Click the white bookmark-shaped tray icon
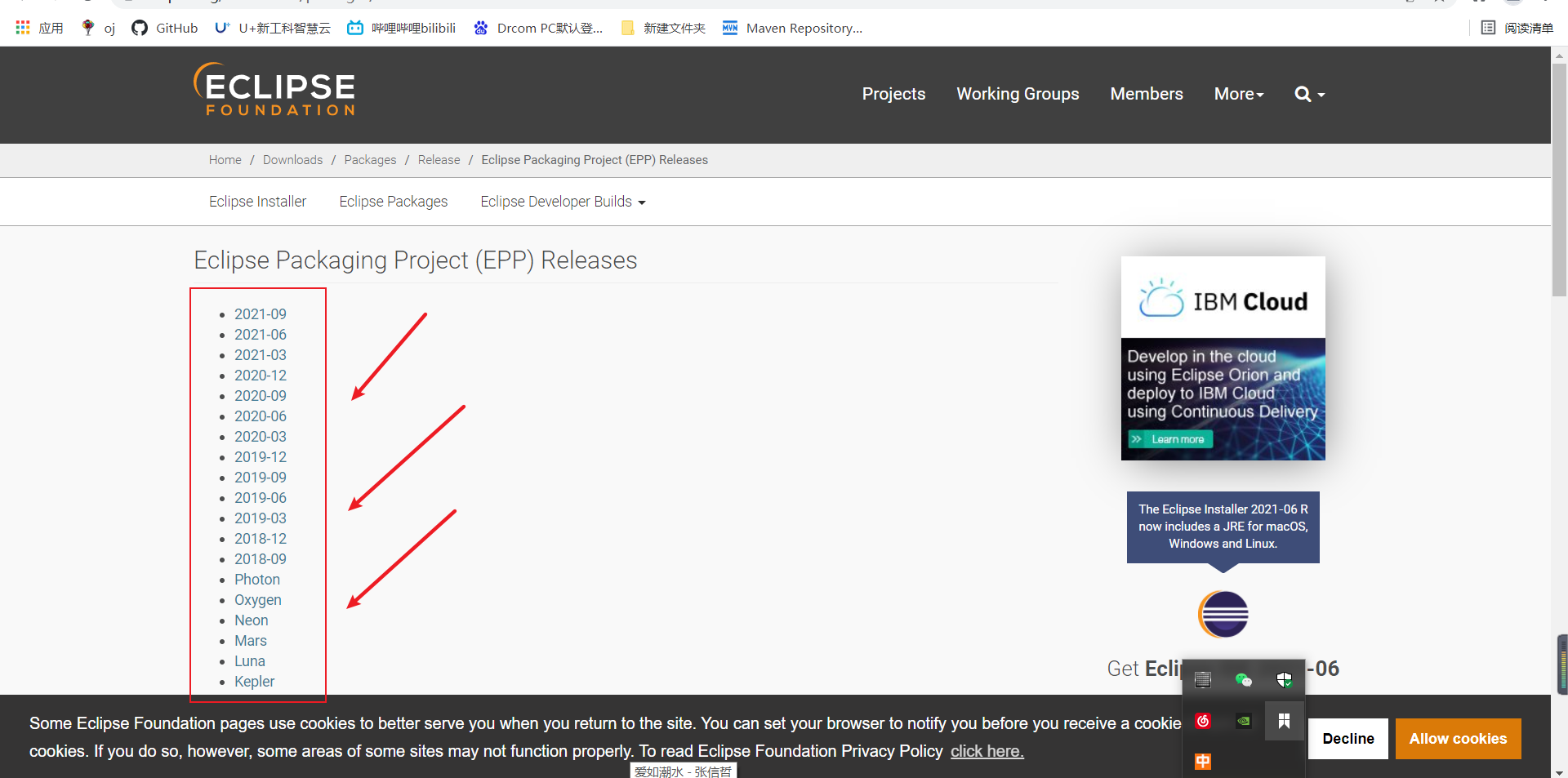 (x=1284, y=721)
